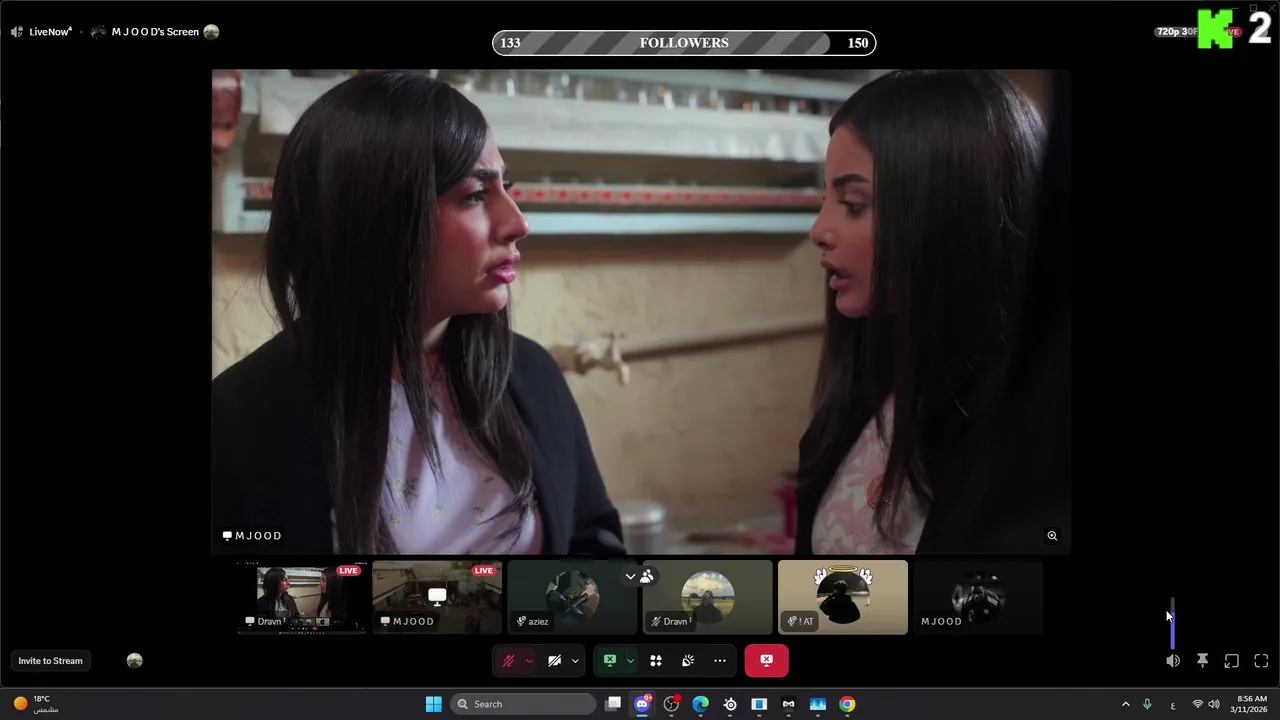Image resolution: width=1280 pixels, height=720 pixels.
Task: Open Discord from the taskbar
Action: point(642,704)
